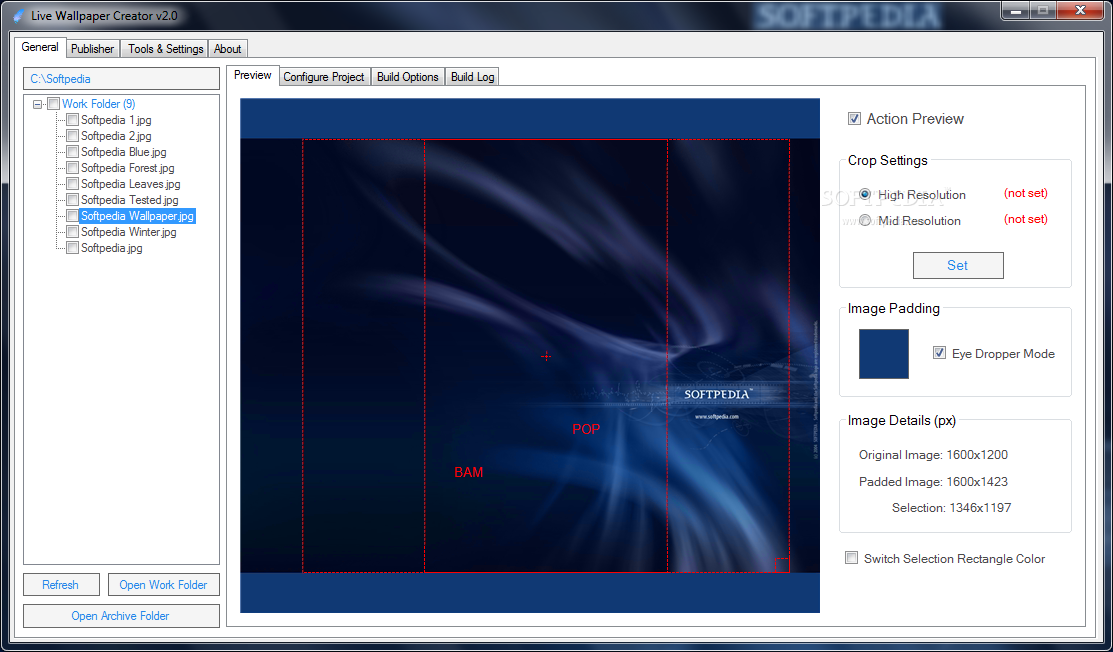Check the Softpedia Forest.jpg checkbox
Screen dimensions: 1113x652
click(72, 168)
